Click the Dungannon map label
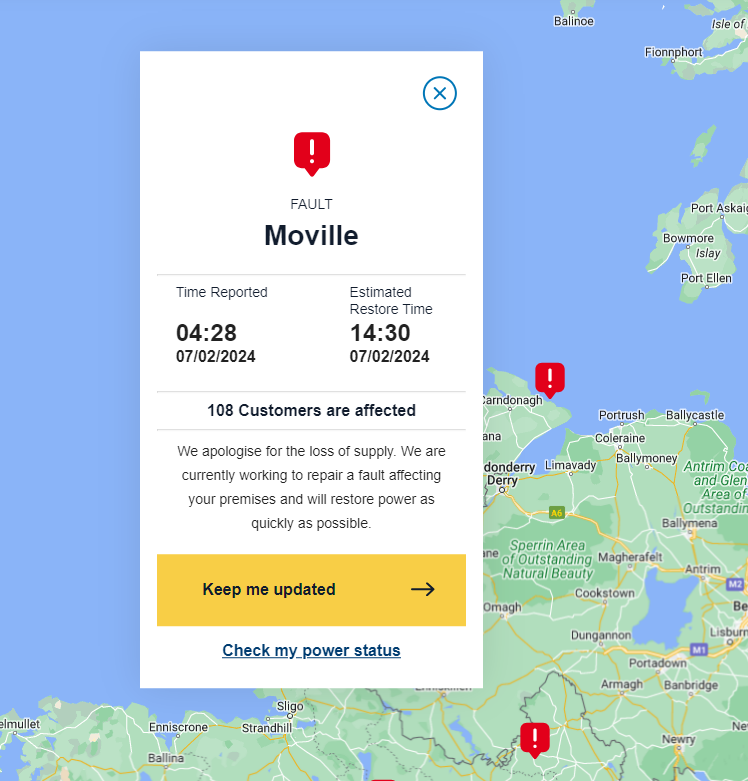Image resolution: width=748 pixels, height=781 pixels. click(x=600, y=634)
